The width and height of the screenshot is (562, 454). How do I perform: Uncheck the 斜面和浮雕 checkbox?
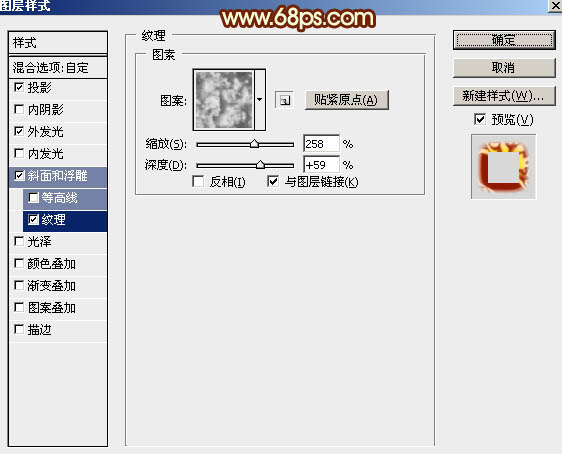point(19,176)
